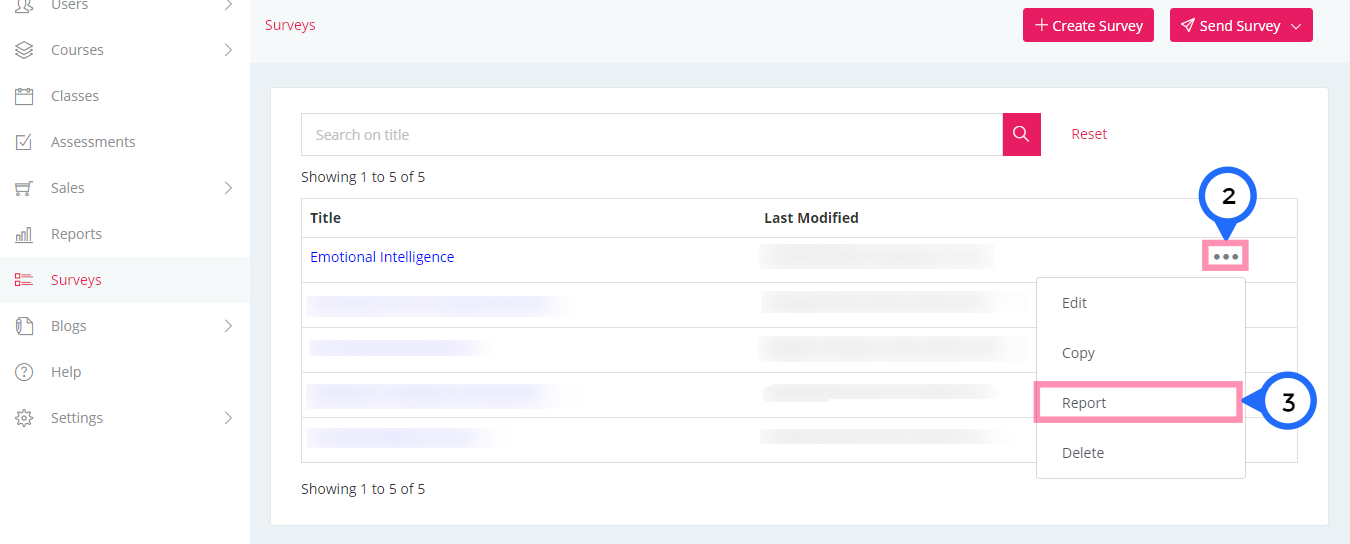Click the Users sidebar icon
Viewport: 1350px width, 544px height.
[x=24, y=5]
